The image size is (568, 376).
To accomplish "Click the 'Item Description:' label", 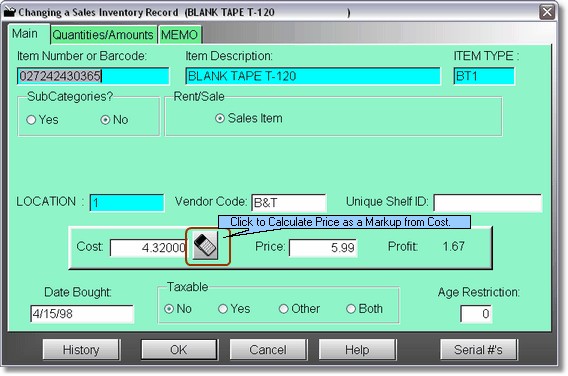I will [229, 56].
